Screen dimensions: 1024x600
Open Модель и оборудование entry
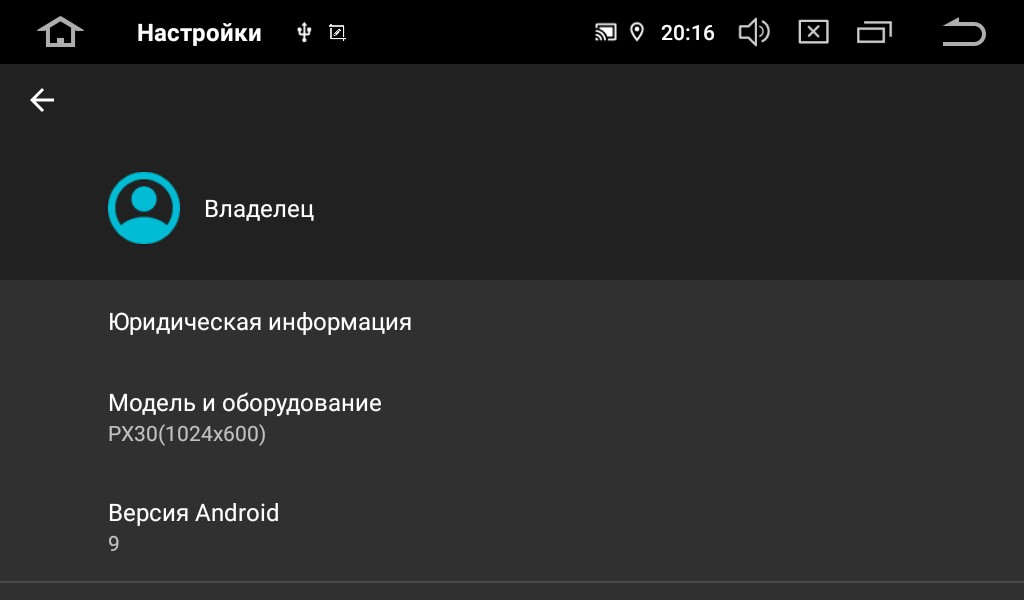coord(512,417)
